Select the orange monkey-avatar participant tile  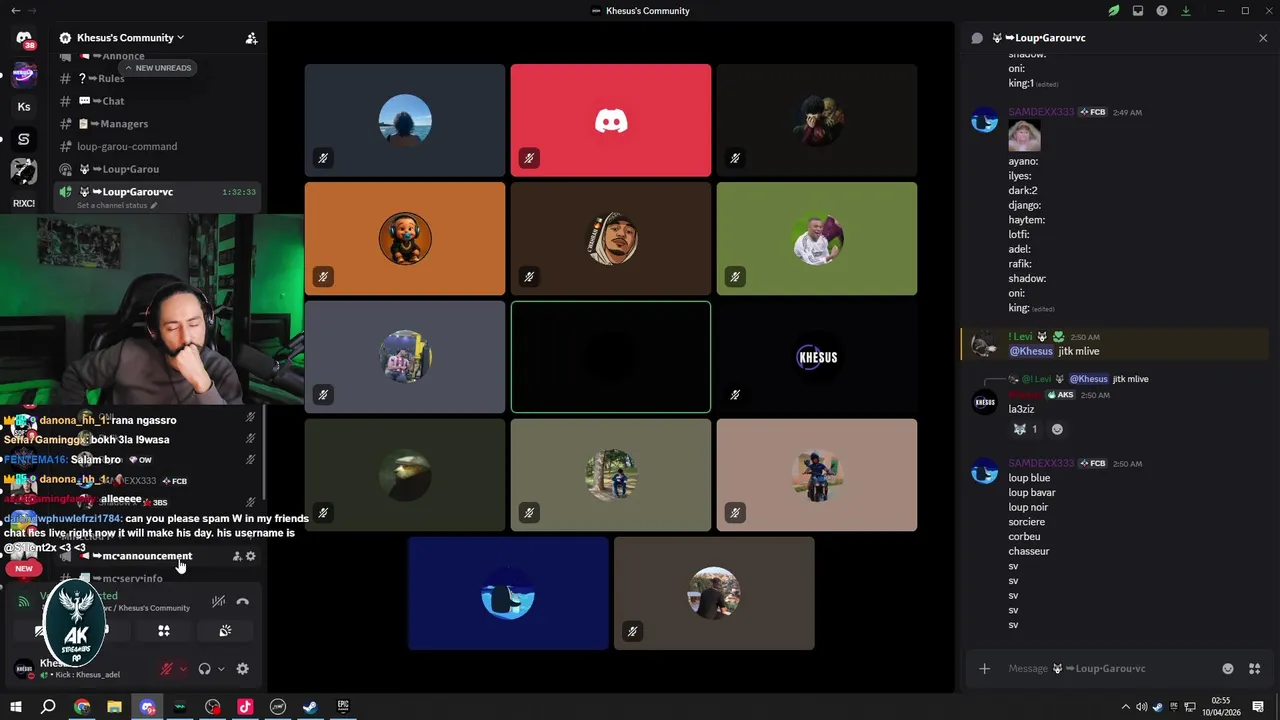click(405, 238)
